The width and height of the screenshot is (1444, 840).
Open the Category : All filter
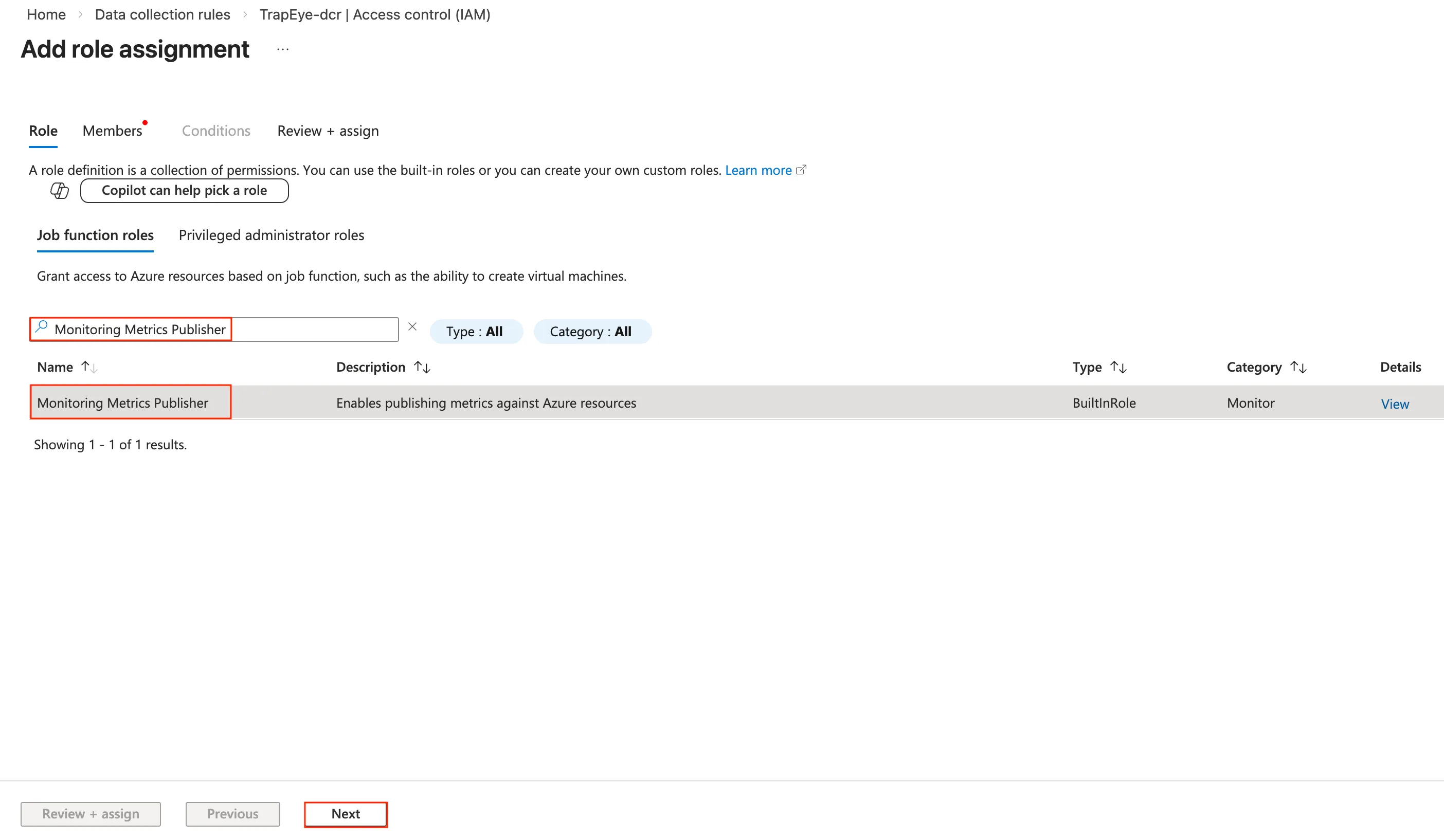tap(592, 331)
